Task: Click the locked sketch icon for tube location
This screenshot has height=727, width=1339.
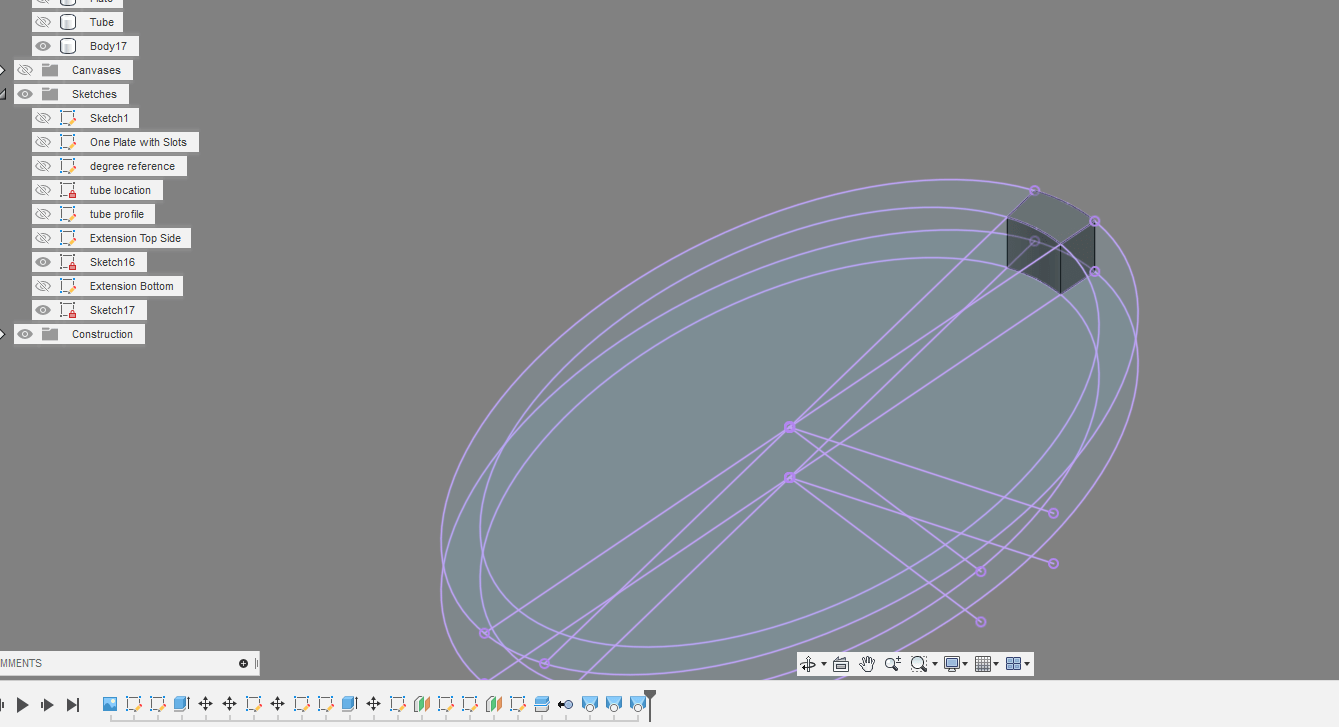Action: pyautogui.click(x=68, y=190)
